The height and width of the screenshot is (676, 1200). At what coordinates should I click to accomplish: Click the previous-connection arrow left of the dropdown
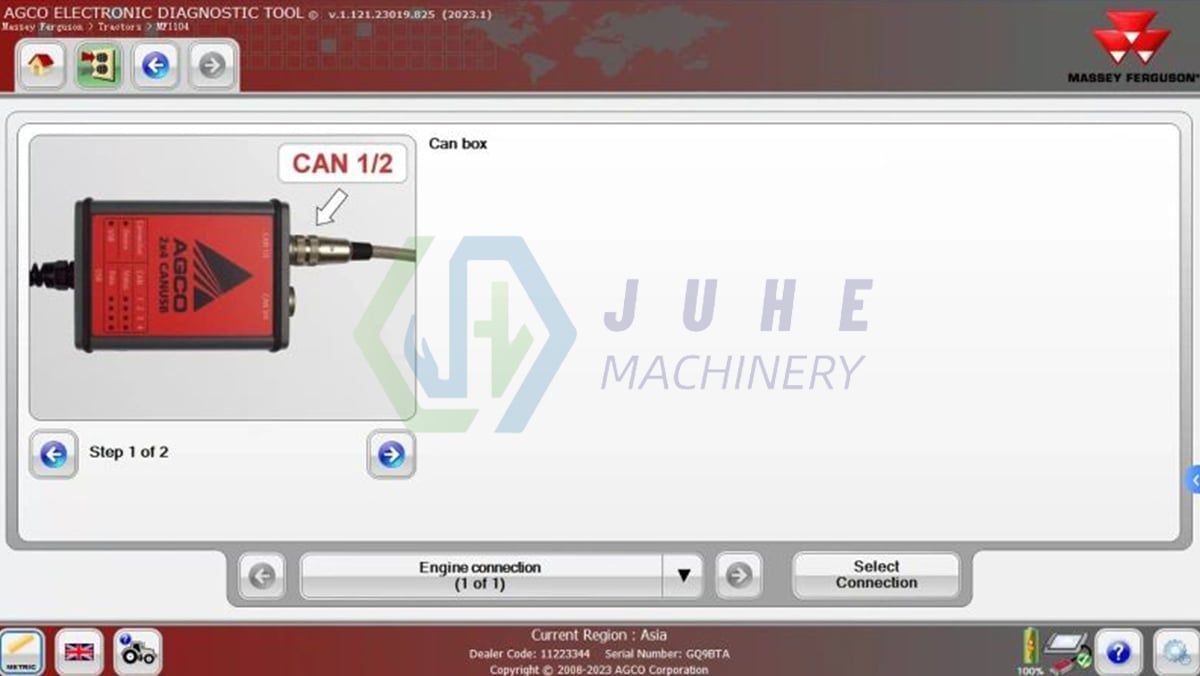tap(262, 575)
